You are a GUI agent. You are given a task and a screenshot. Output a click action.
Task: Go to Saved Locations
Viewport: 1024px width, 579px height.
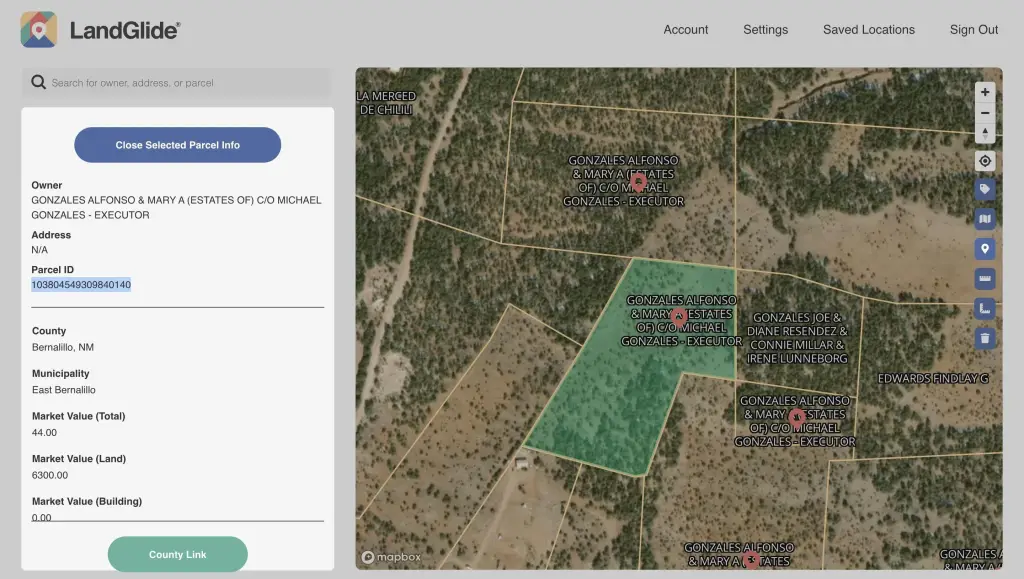[x=868, y=30]
